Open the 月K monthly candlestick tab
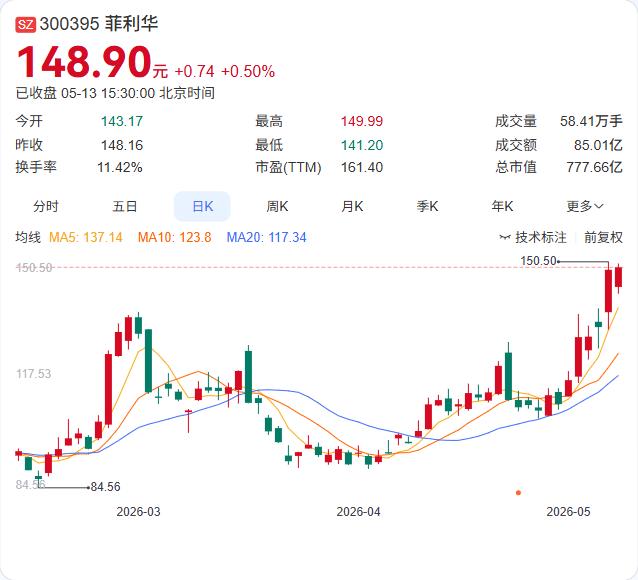This screenshot has height=580, width=638. pos(352,206)
